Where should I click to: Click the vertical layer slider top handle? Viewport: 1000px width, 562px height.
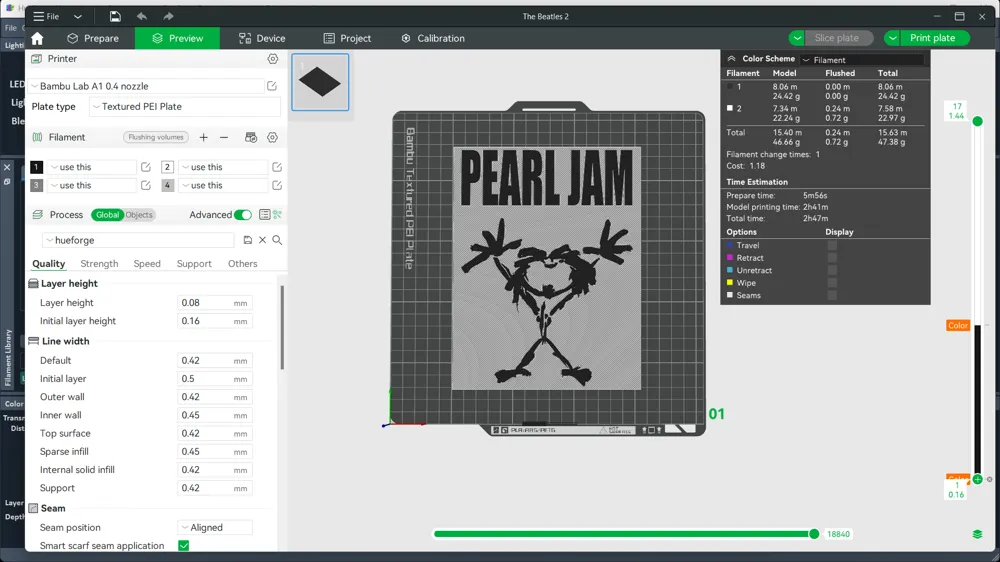click(977, 121)
